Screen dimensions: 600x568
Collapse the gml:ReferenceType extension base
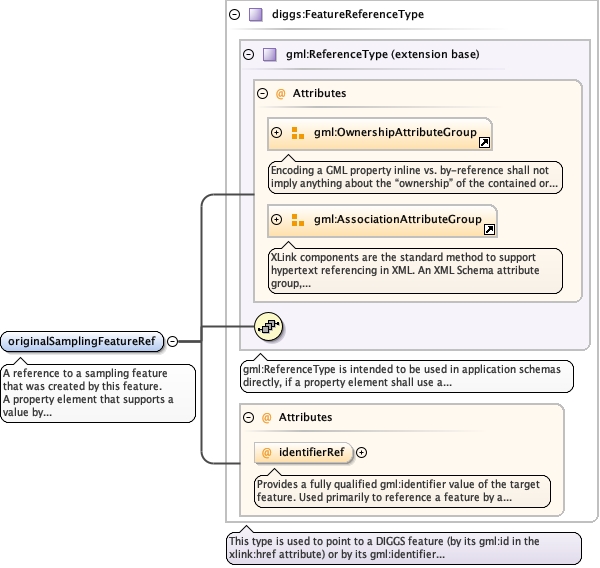[x=248, y=53]
